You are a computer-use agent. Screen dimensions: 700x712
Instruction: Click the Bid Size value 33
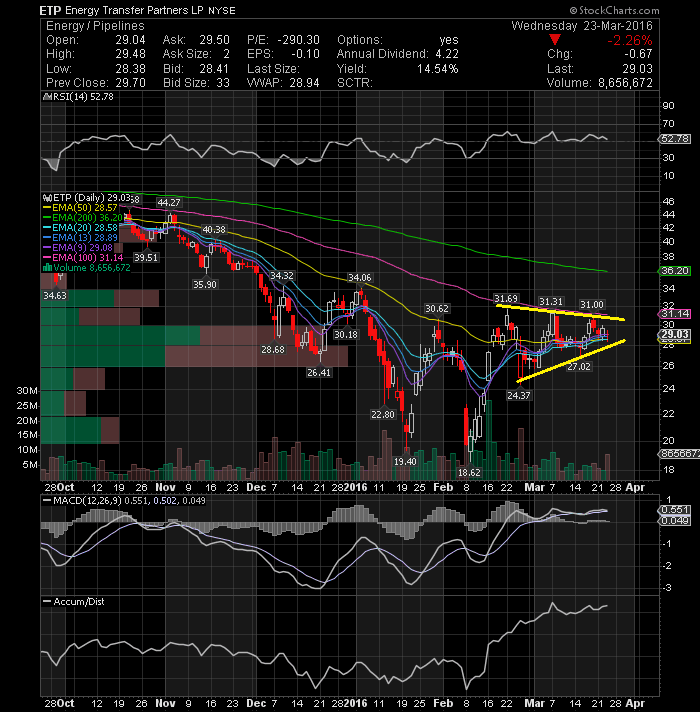[x=223, y=83]
